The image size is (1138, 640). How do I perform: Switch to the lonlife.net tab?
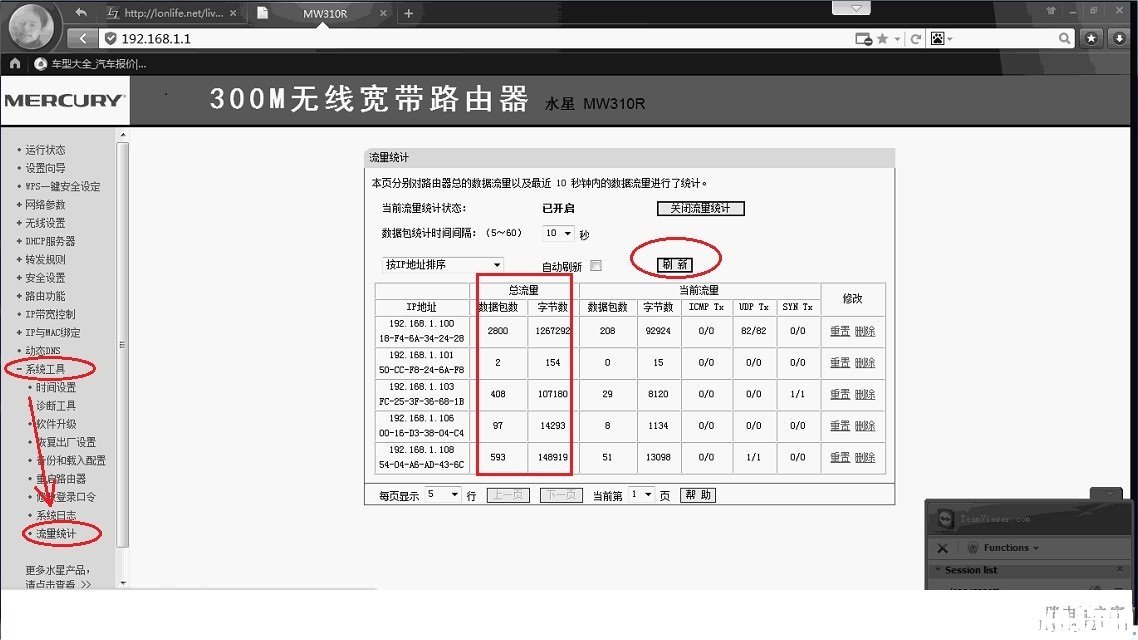point(171,13)
